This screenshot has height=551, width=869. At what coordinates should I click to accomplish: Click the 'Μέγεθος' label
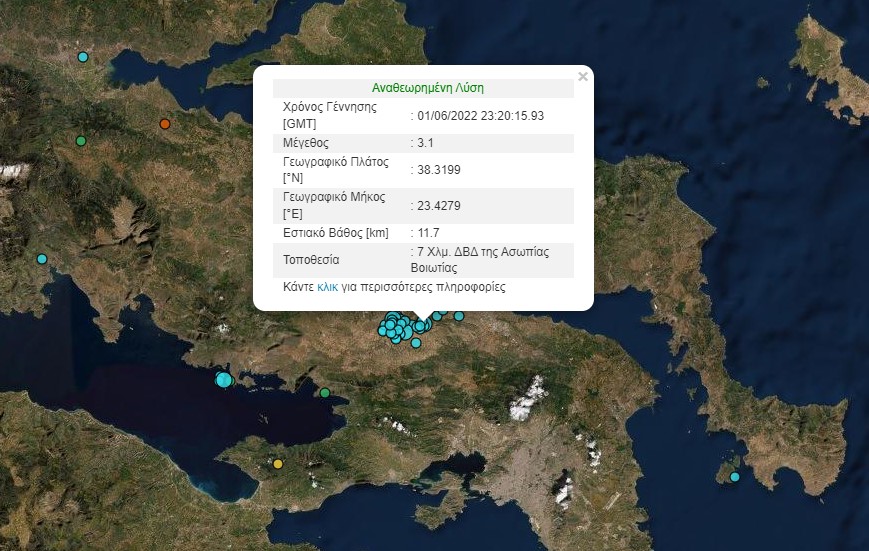[x=306, y=142]
